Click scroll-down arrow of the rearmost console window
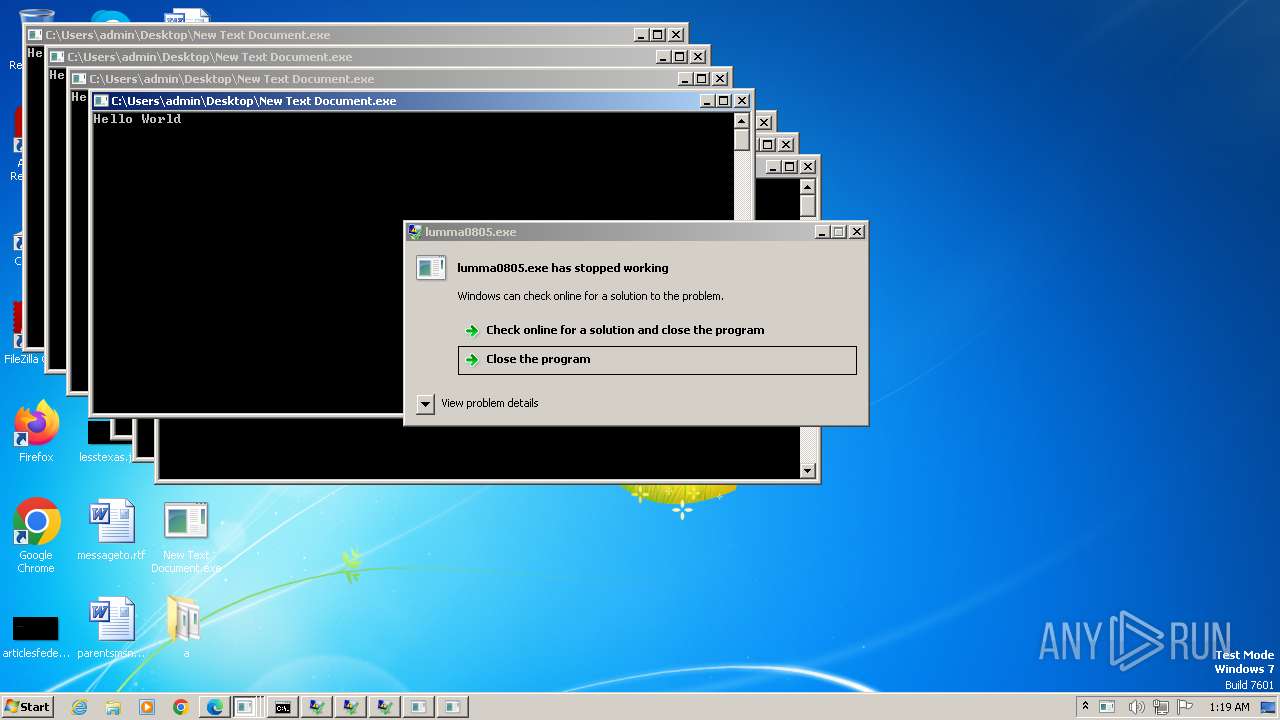 tap(808, 471)
